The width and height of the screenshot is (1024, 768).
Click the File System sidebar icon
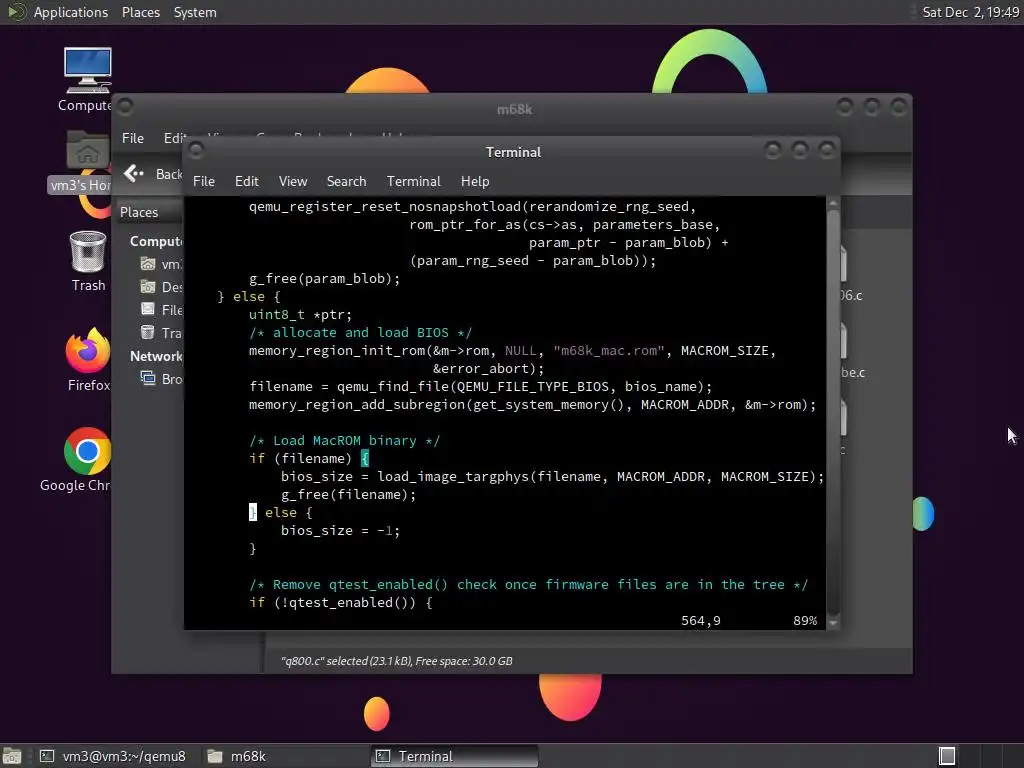click(x=148, y=310)
